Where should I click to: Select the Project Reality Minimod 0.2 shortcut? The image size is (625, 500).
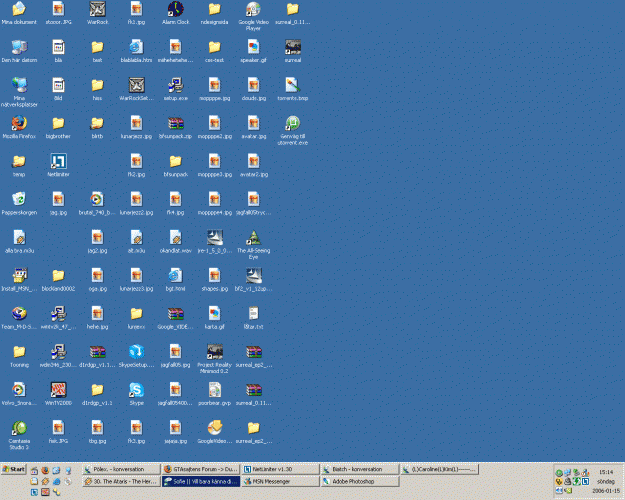pyautogui.click(x=214, y=352)
